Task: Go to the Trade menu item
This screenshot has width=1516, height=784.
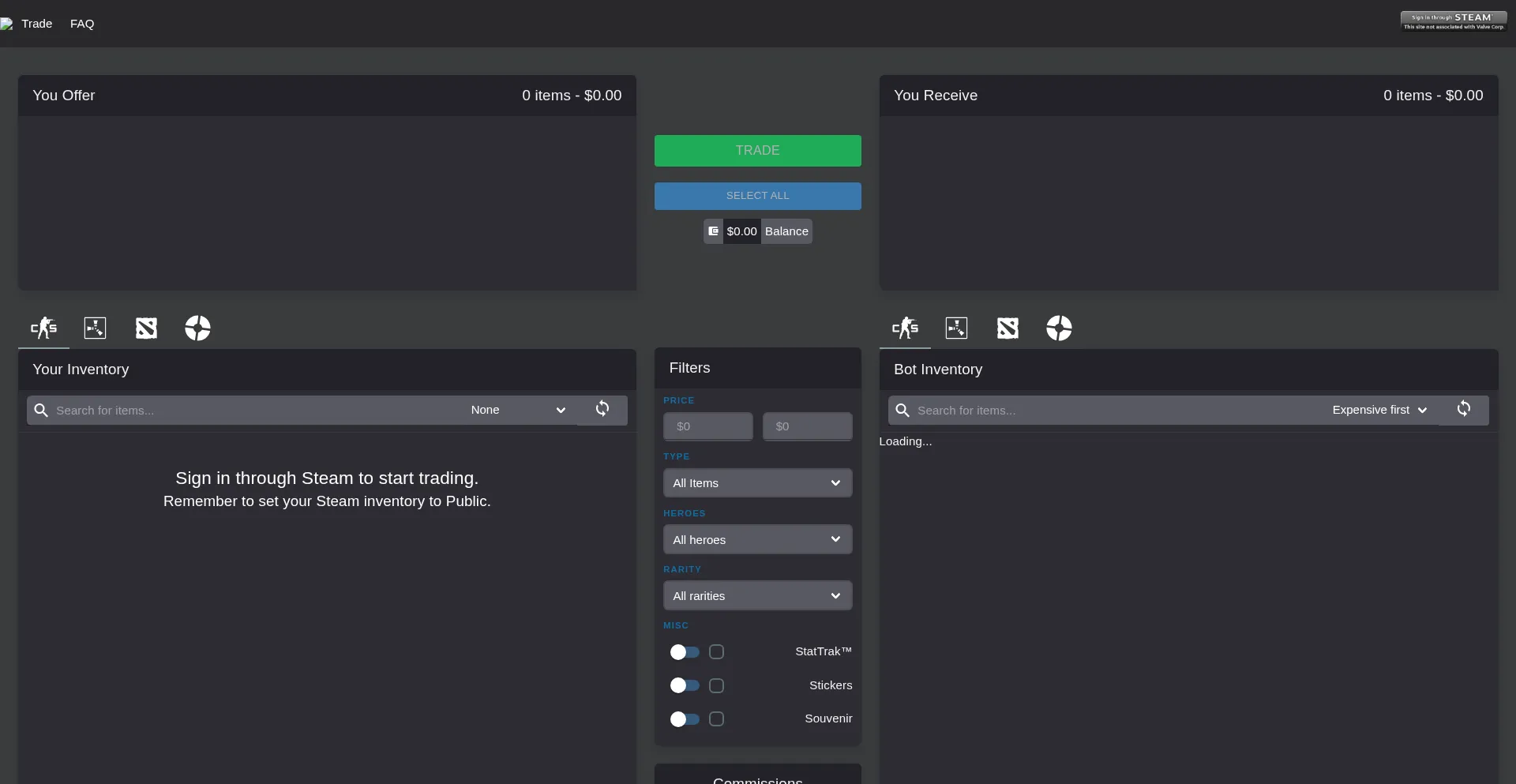Action: (36, 24)
